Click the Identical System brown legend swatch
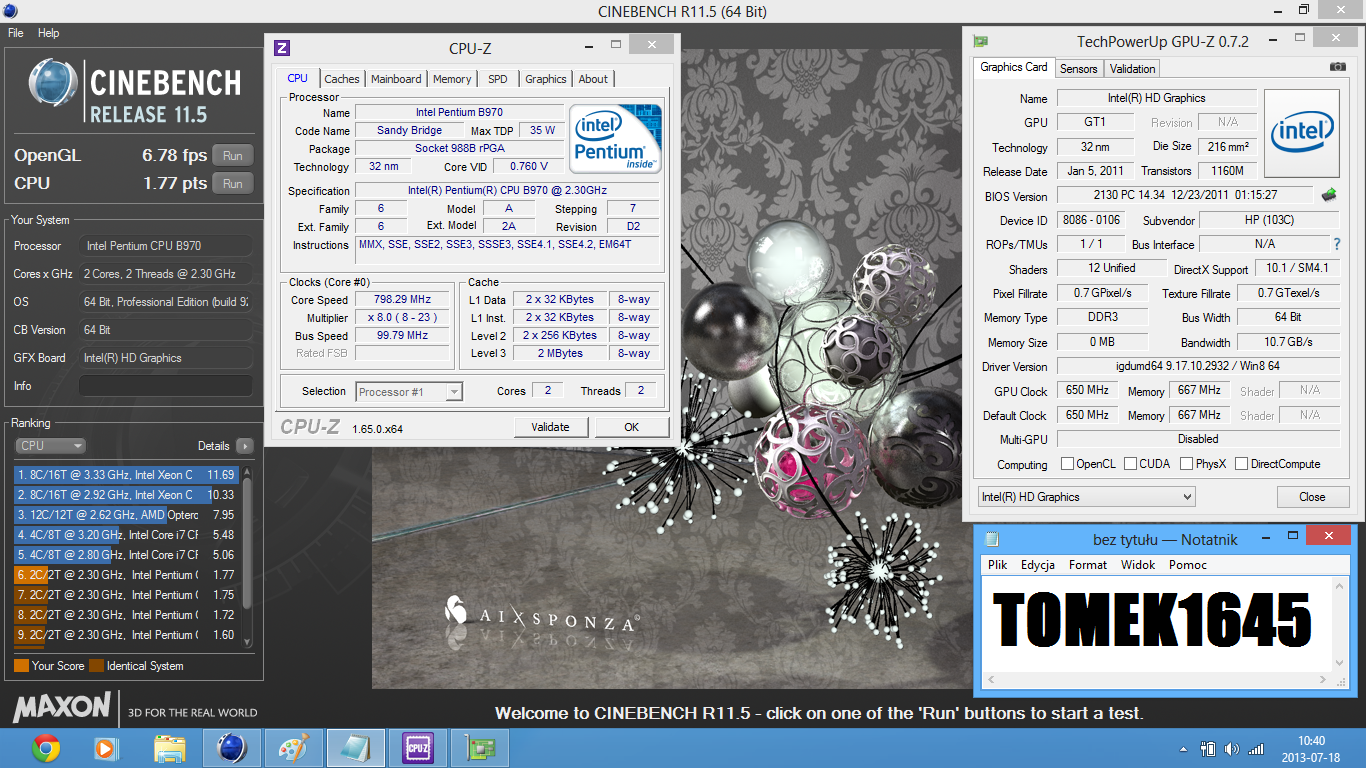Viewport: 1366px width, 768px height. click(96, 666)
